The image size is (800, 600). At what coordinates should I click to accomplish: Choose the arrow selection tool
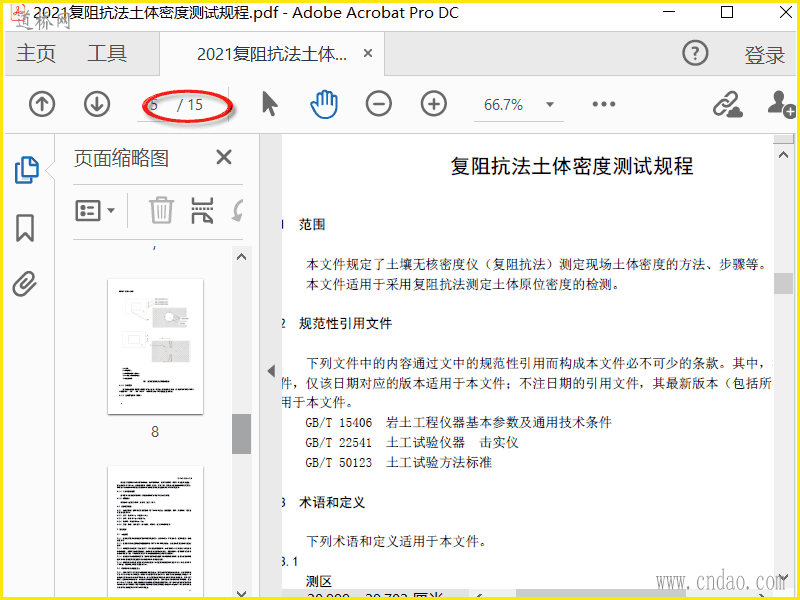point(270,104)
